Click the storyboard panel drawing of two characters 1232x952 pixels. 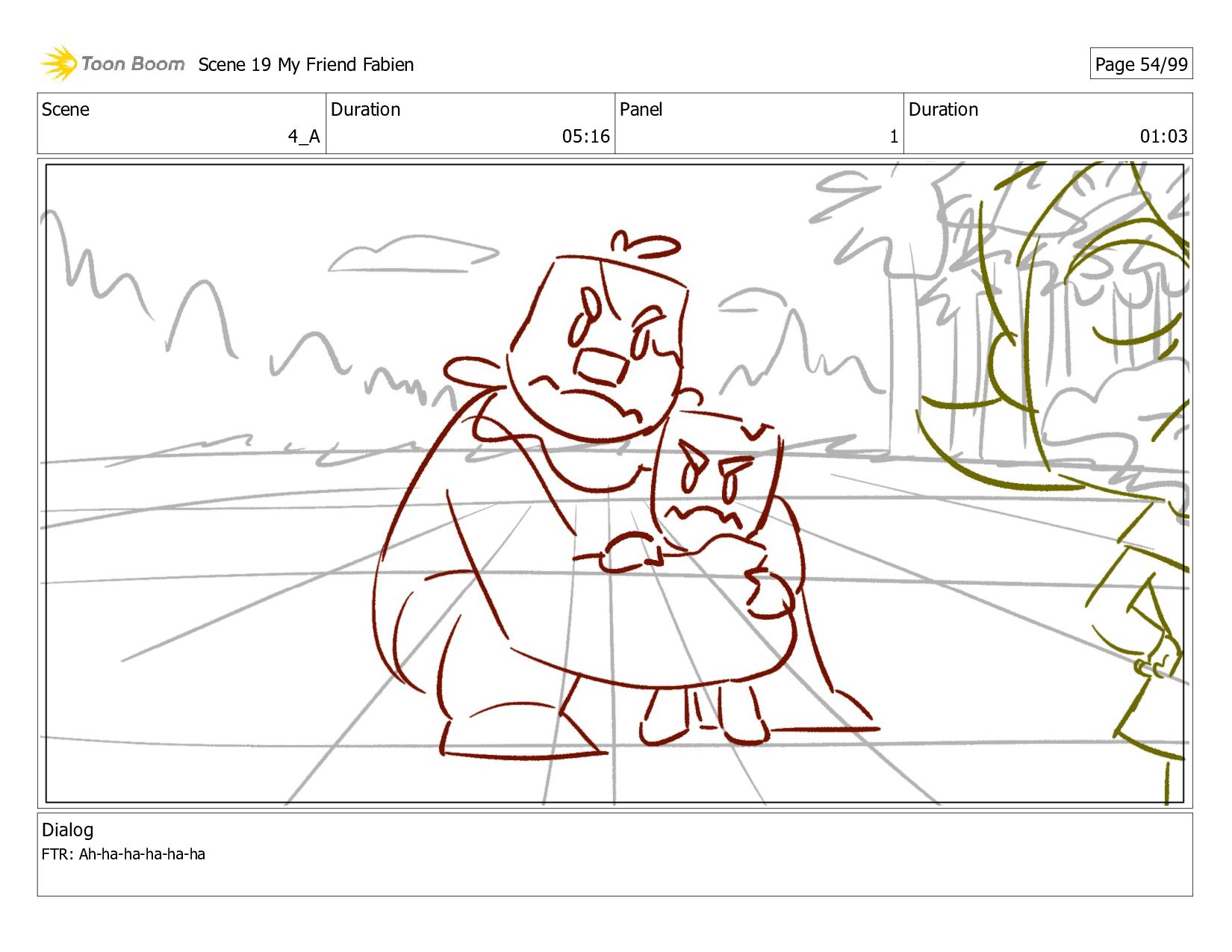615,484
